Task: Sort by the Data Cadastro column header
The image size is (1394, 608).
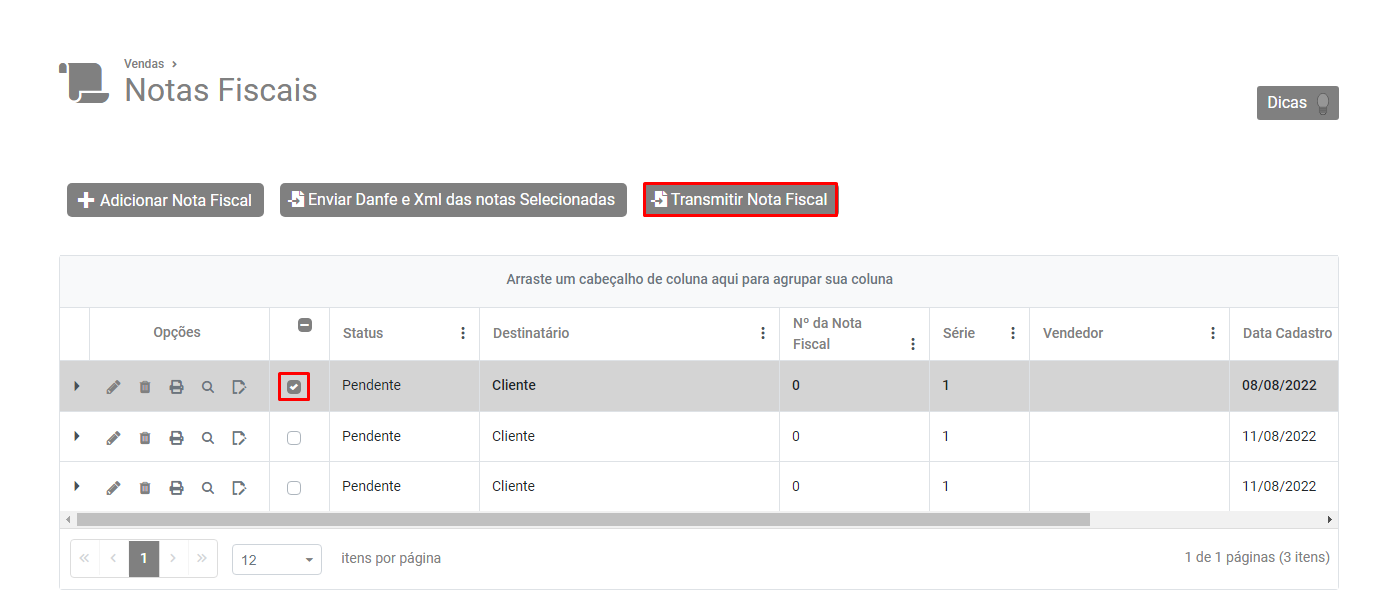Action: pyautogui.click(x=1287, y=333)
